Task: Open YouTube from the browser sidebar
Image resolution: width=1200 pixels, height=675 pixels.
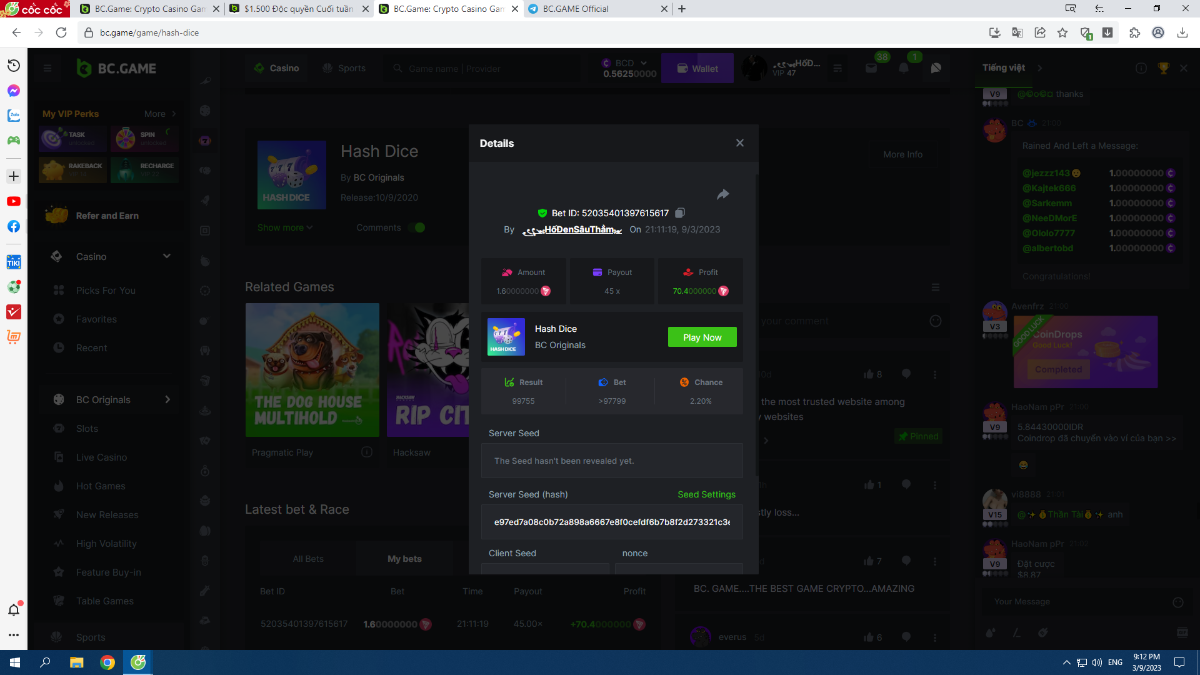Action: tap(14, 201)
